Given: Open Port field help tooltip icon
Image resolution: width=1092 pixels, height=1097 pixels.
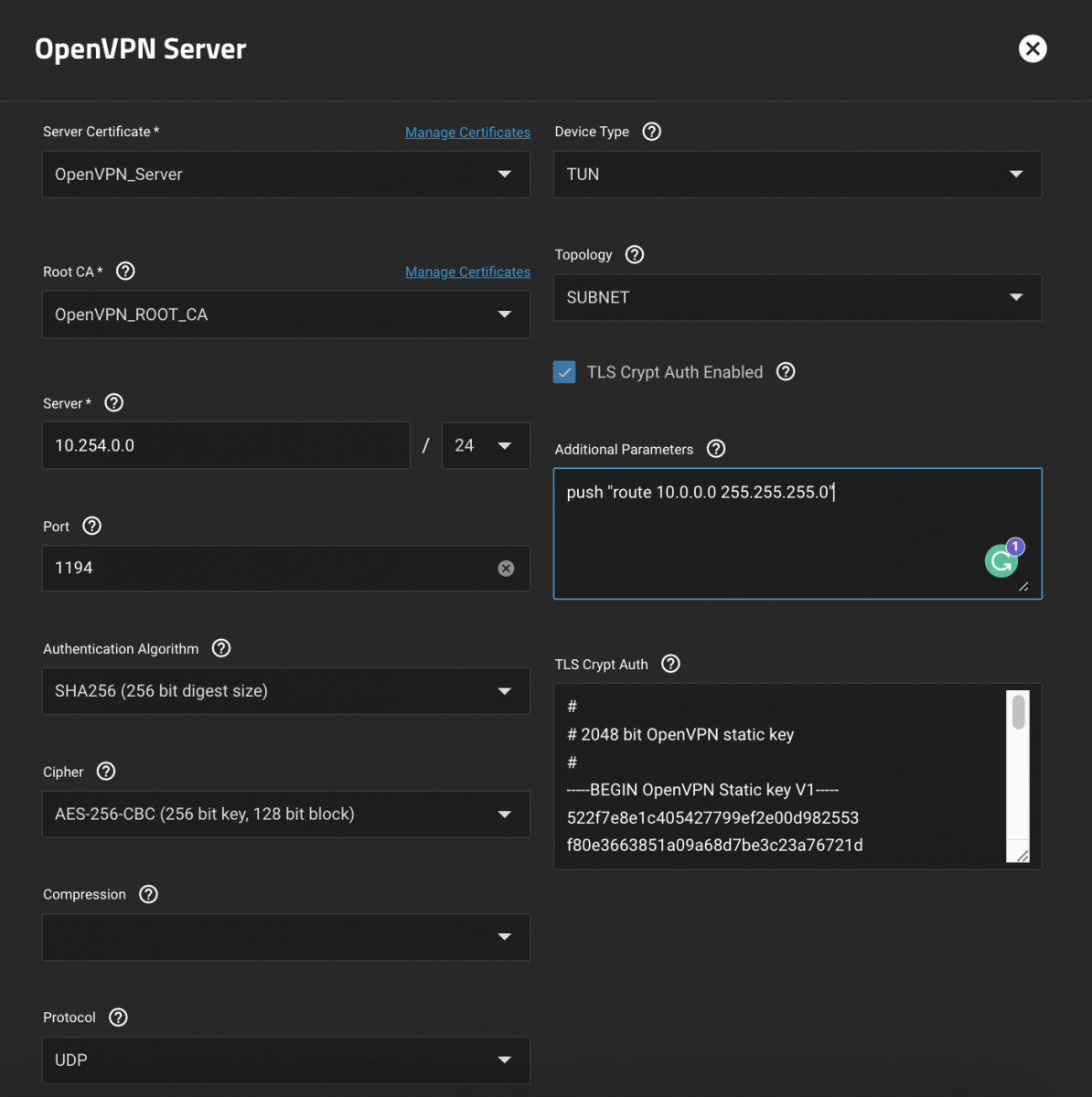Looking at the screenshot, I should [92, 527].
